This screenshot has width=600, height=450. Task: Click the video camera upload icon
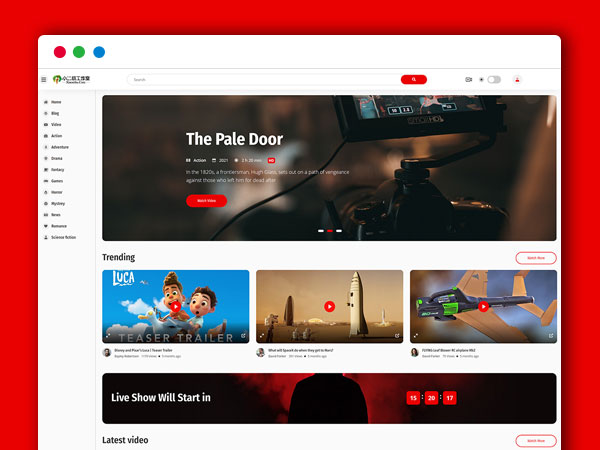pos(468,79)
